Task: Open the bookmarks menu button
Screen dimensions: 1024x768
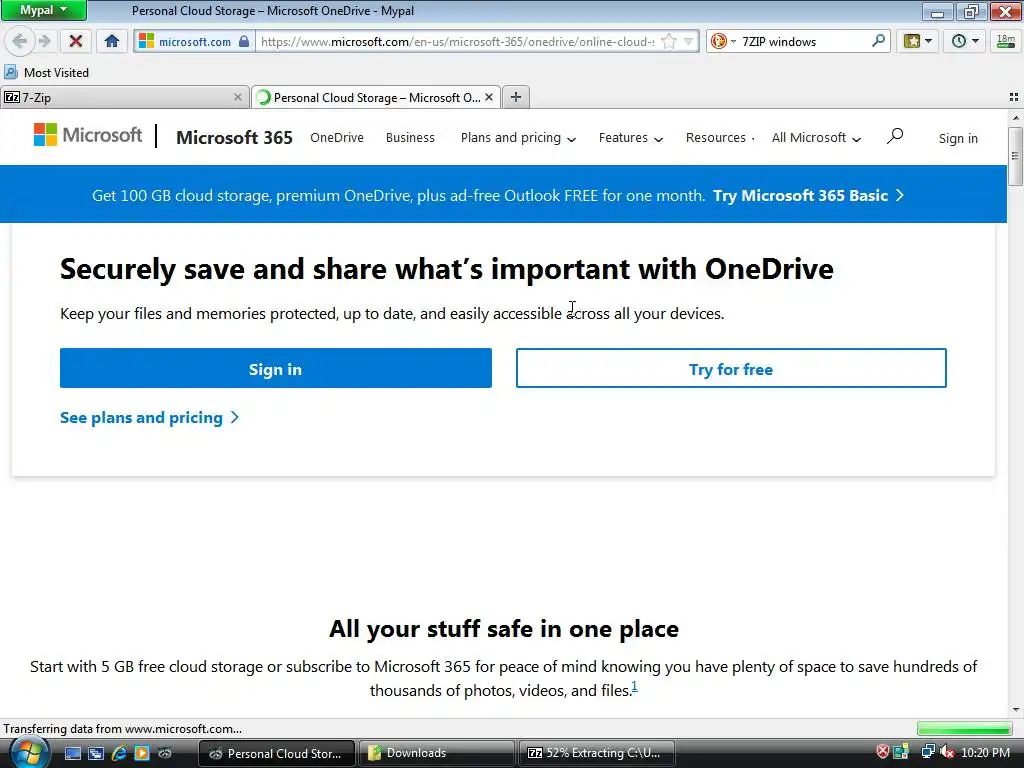Action: (918, 41)
